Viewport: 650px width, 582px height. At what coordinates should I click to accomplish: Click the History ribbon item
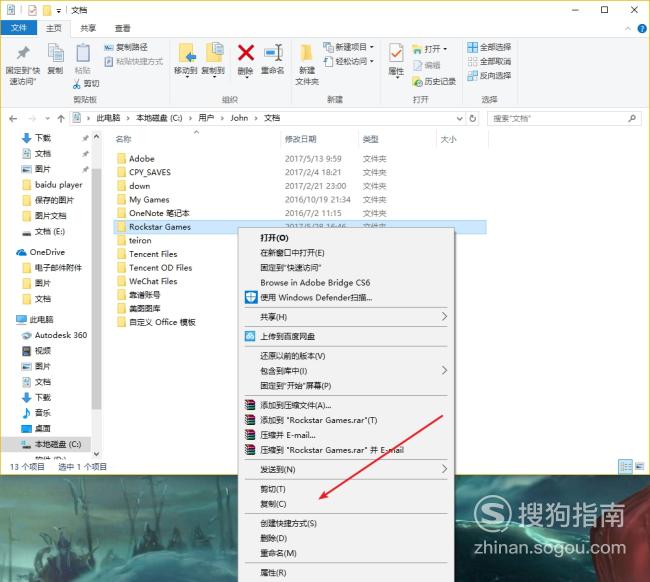coord(434,81)
